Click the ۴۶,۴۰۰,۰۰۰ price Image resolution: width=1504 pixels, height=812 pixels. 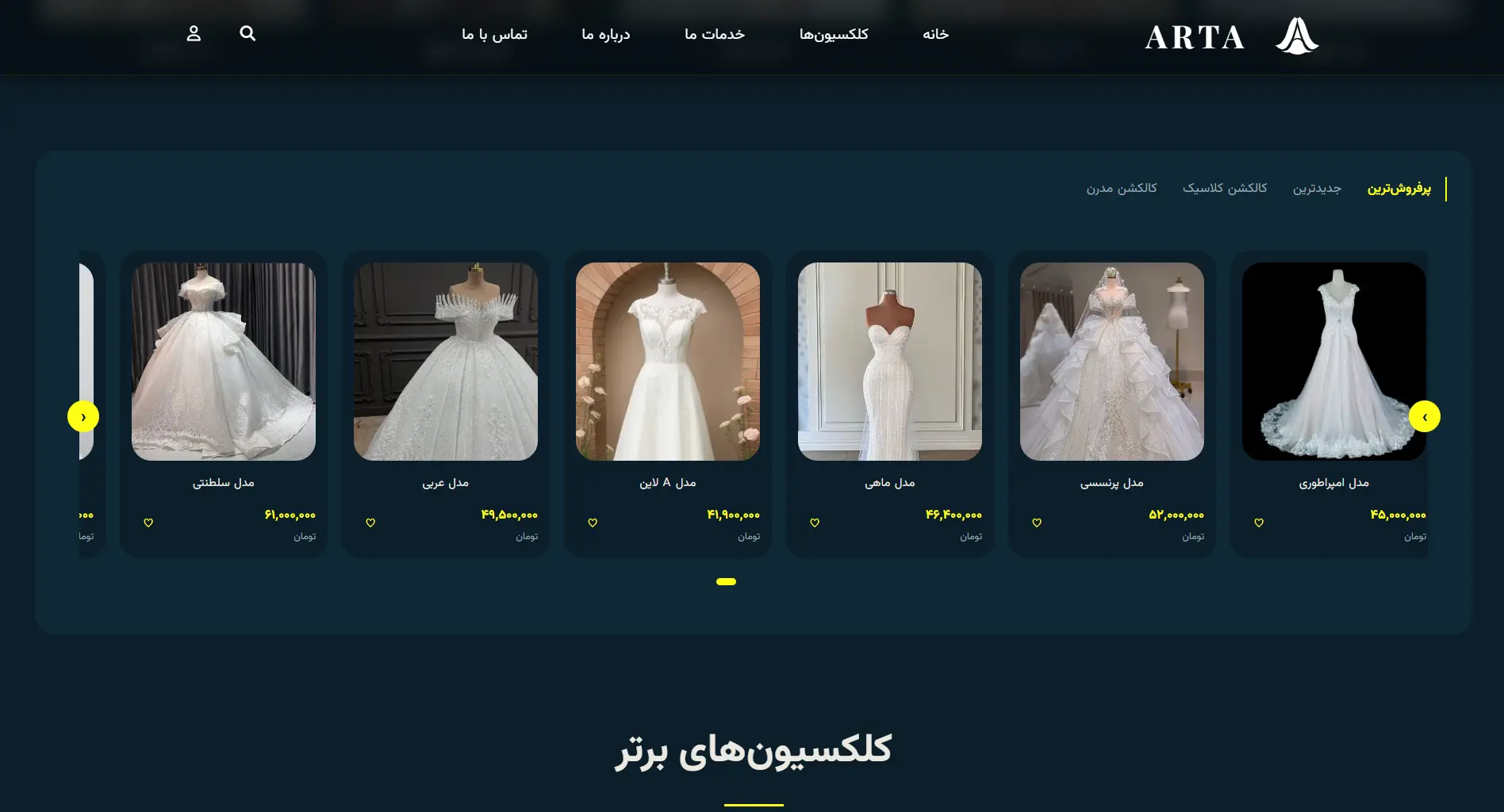pos(953,515)
